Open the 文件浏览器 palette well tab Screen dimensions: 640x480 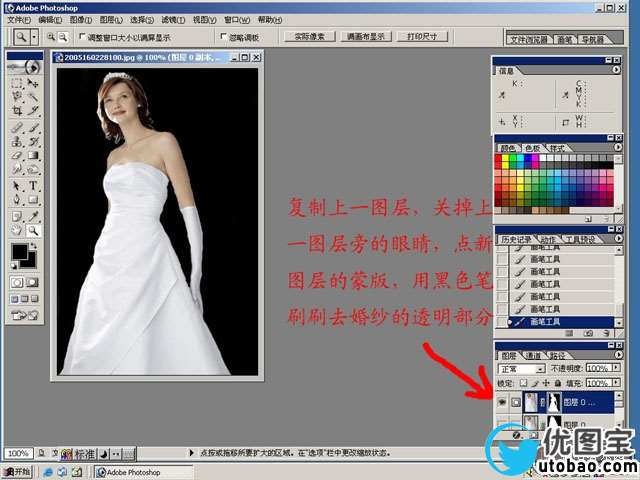pyautogui.click(x=529, y=40)
